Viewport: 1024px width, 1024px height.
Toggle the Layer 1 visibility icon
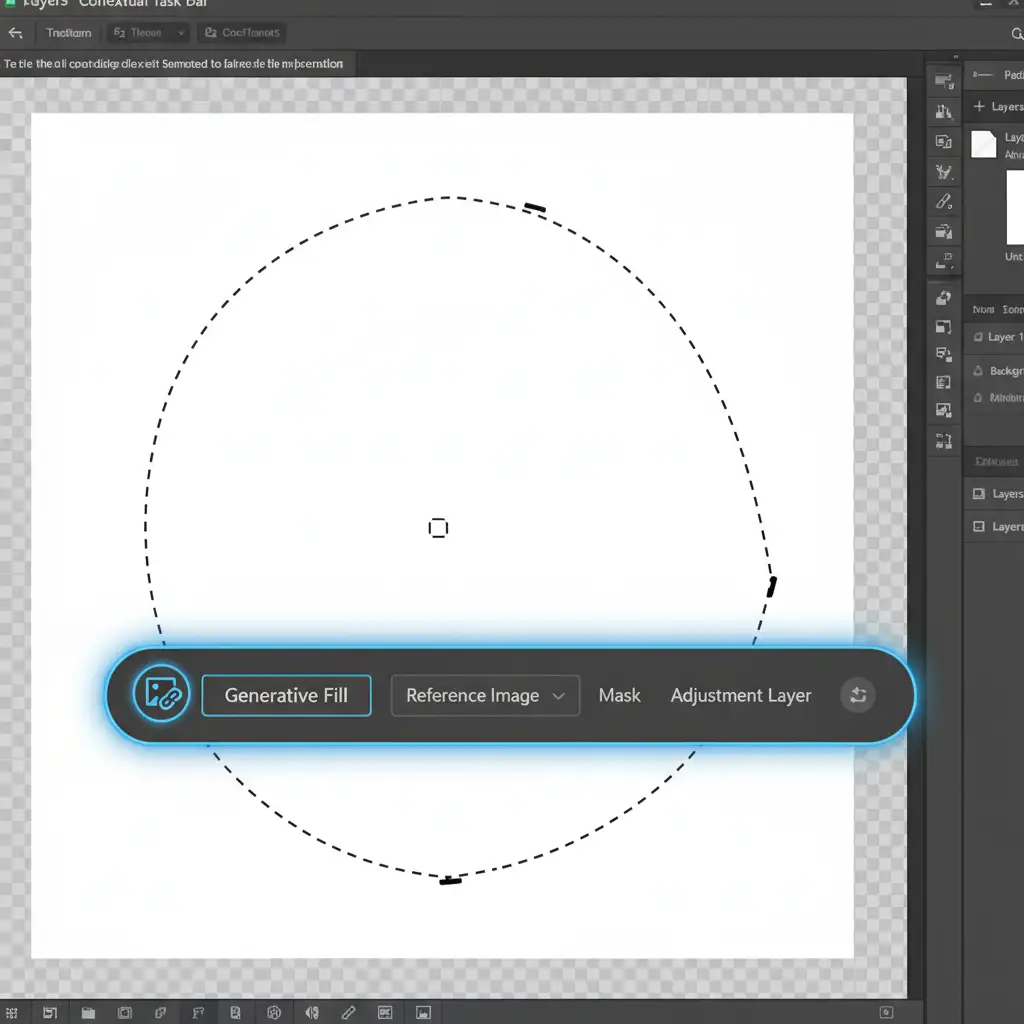pyautogui.click(x=977, y=338)
